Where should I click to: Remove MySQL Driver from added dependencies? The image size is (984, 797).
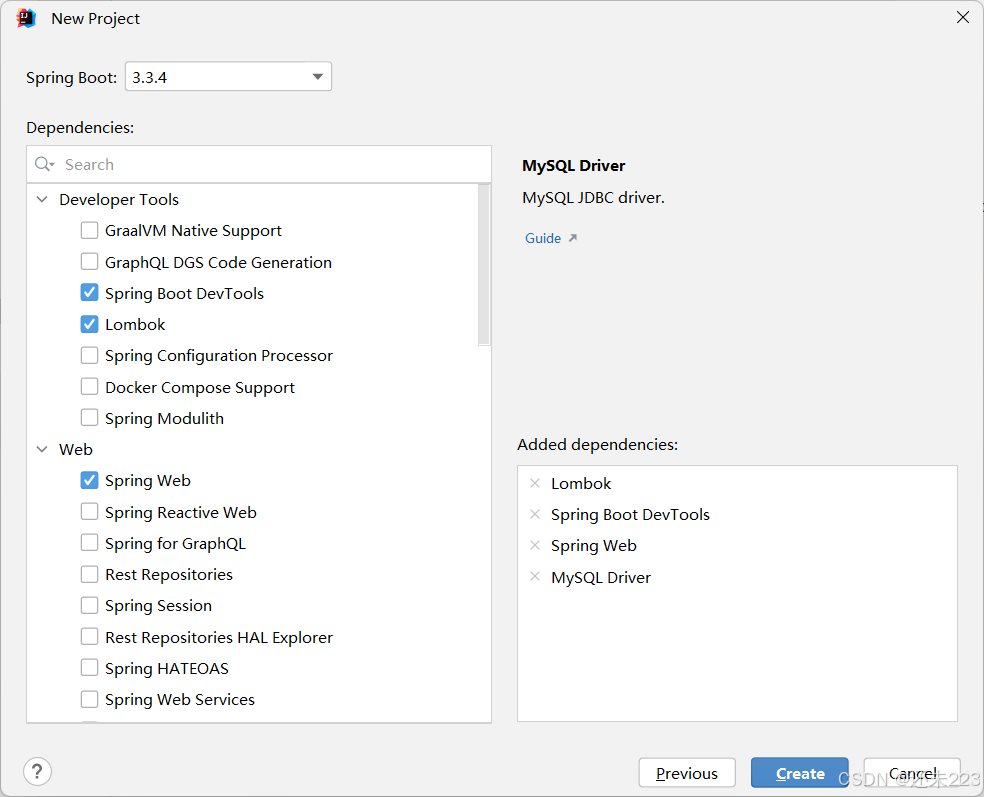tap(535, 578)
